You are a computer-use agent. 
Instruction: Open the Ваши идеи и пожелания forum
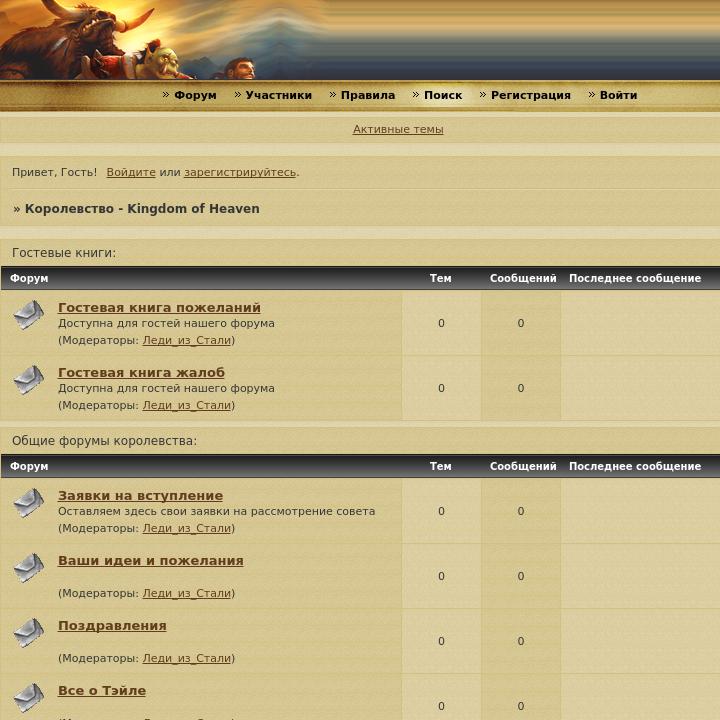pos(151,561)
